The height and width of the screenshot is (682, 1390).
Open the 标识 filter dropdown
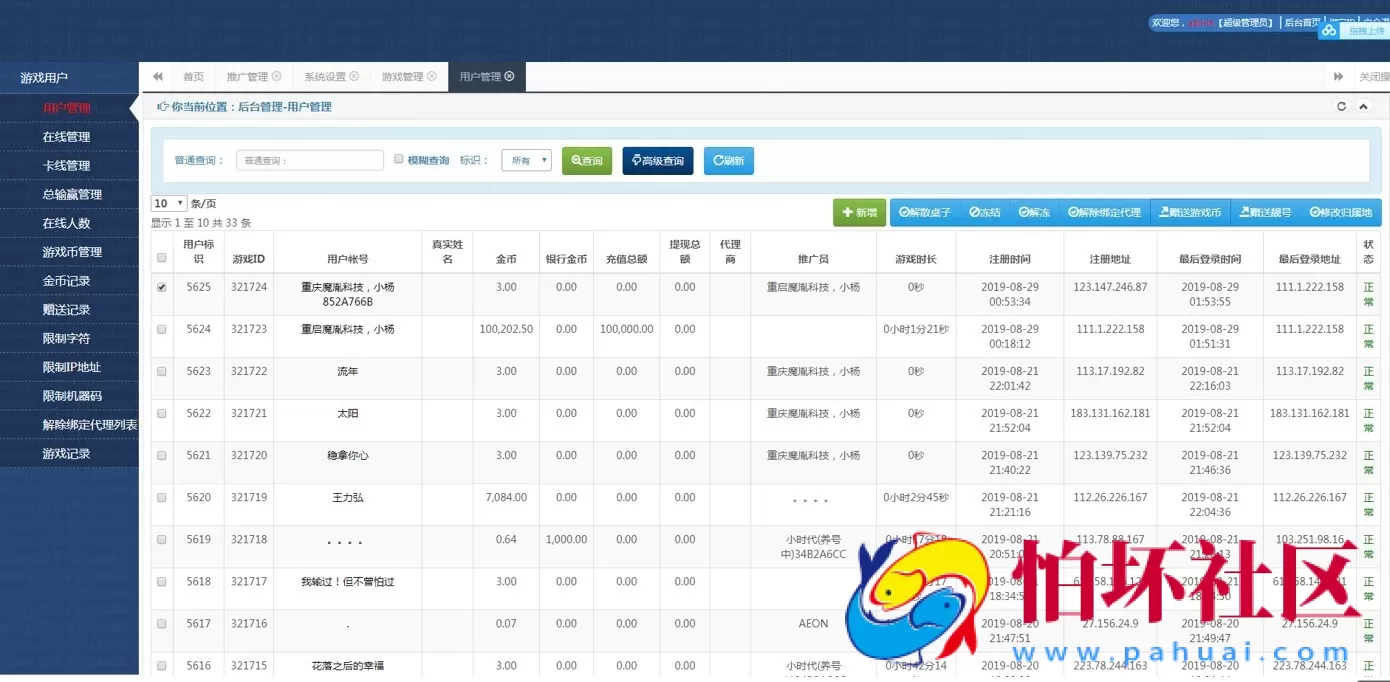[526, 159]
